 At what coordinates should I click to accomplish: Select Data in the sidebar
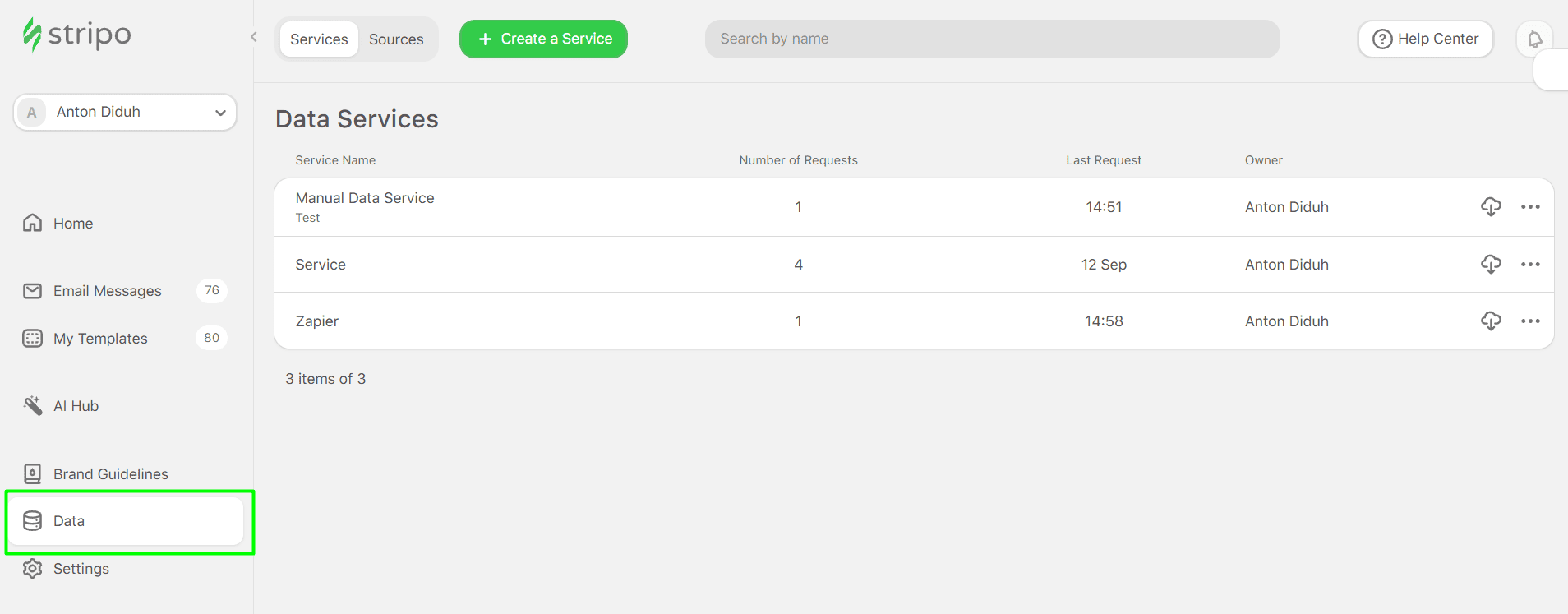[127, 521]
